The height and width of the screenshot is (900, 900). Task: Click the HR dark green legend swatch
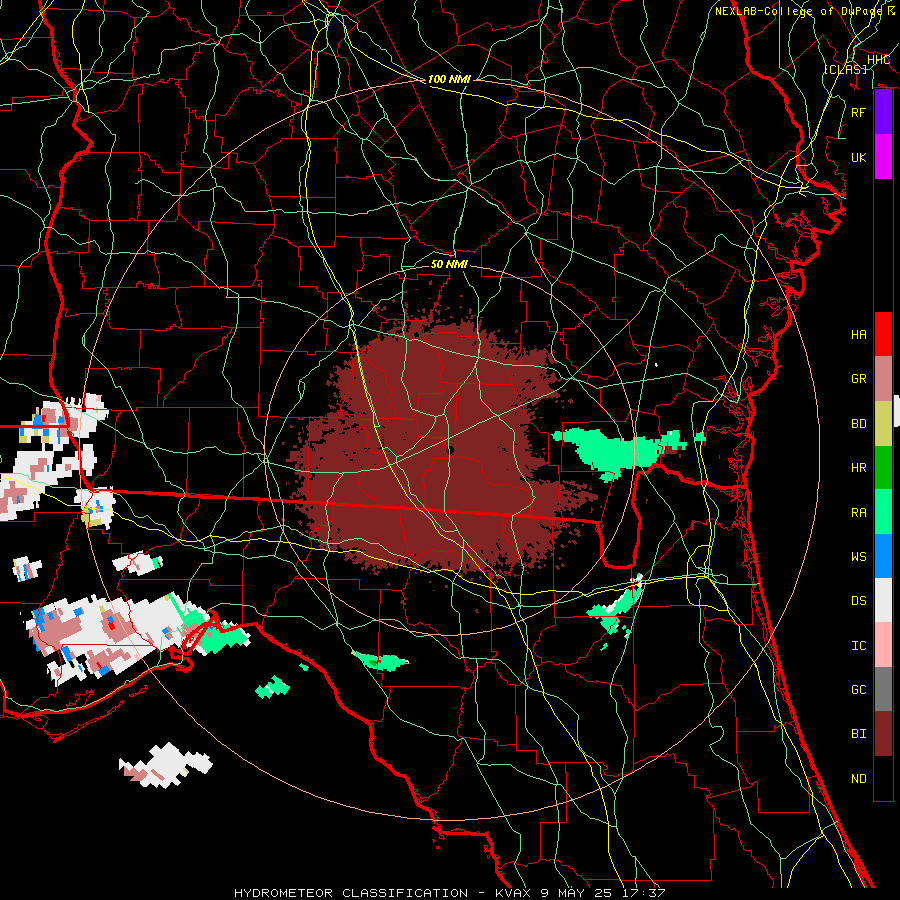(883, 468)
